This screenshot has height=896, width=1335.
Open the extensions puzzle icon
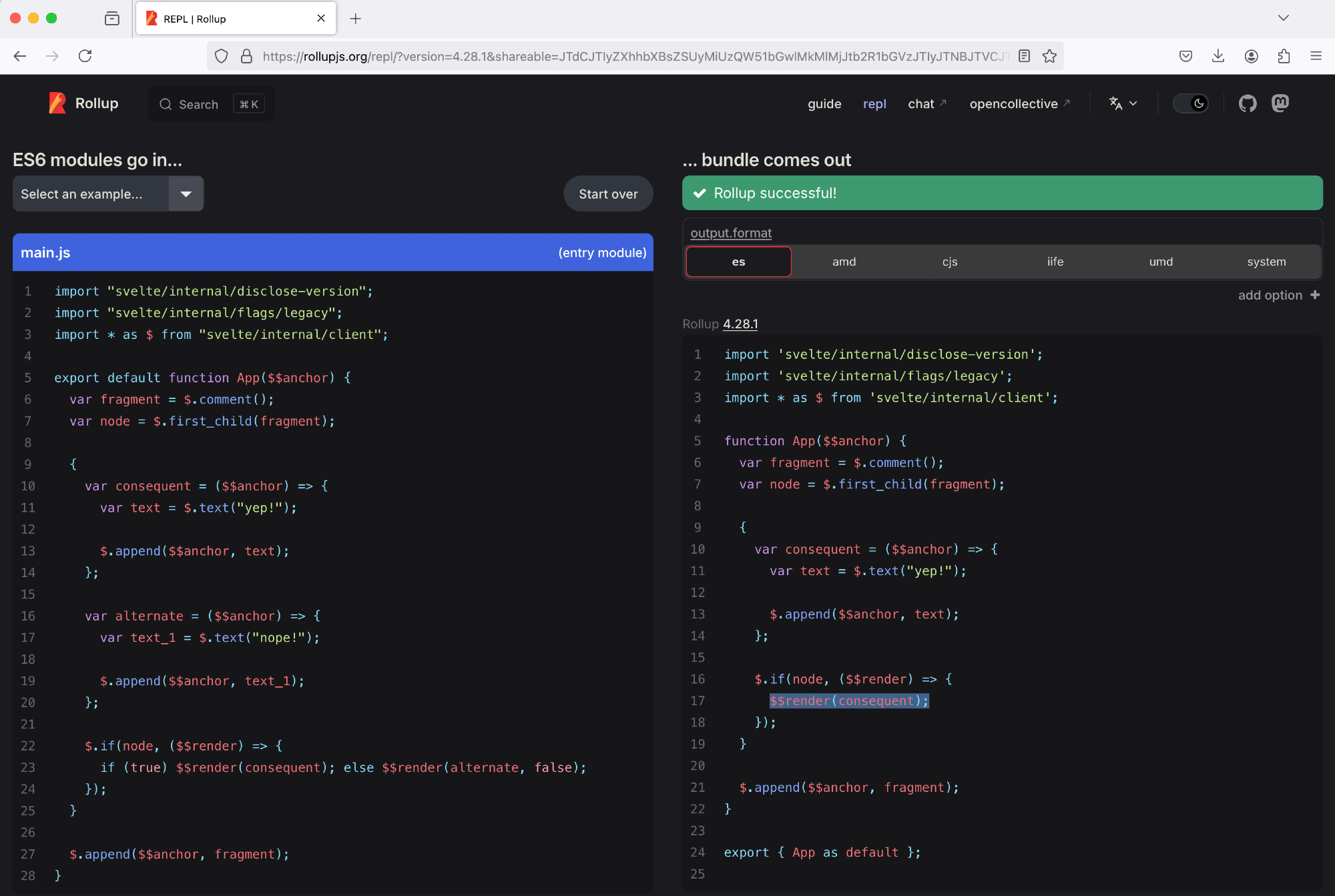pyautogui.click(x=1284, y=56)
